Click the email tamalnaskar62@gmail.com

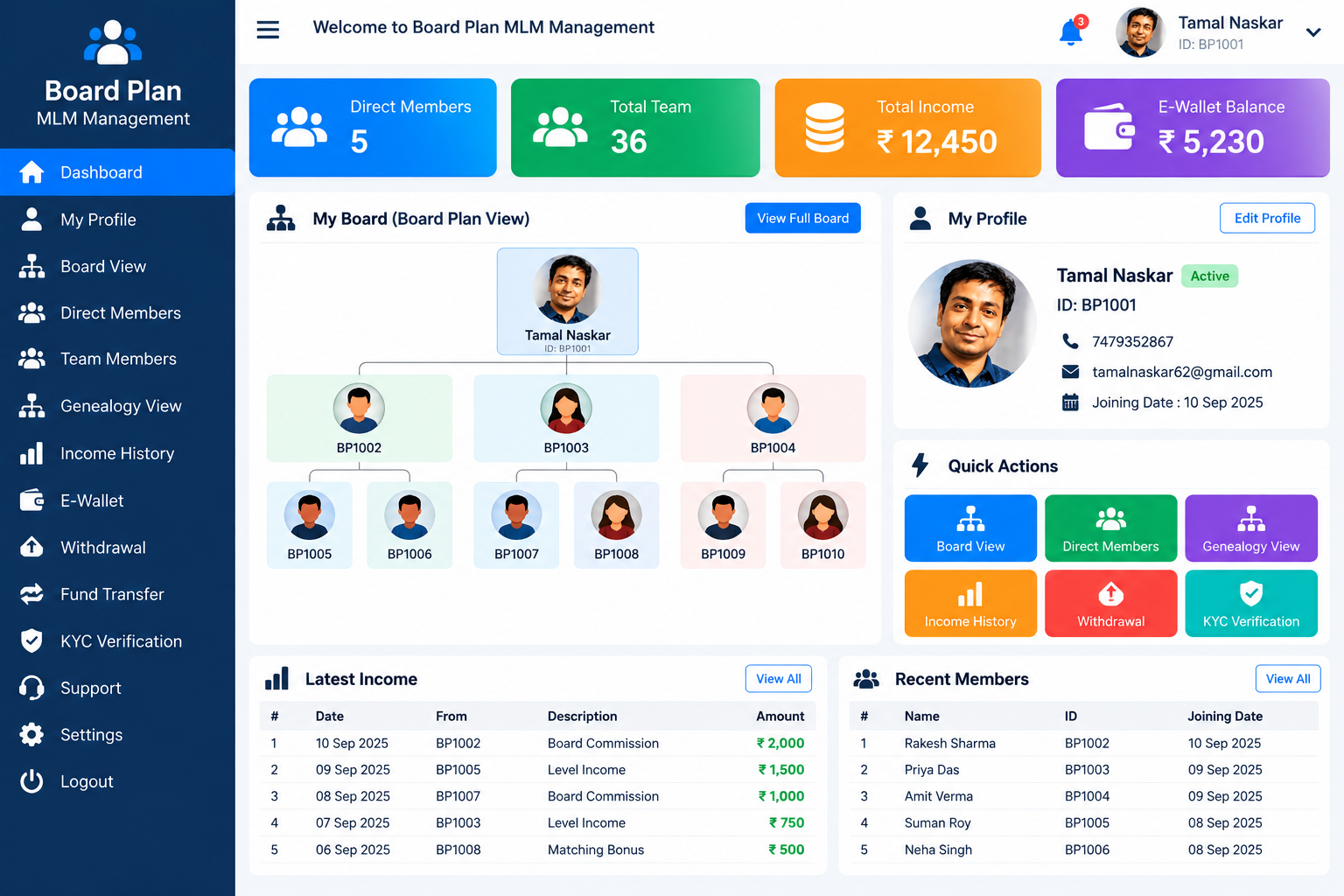1182,372
